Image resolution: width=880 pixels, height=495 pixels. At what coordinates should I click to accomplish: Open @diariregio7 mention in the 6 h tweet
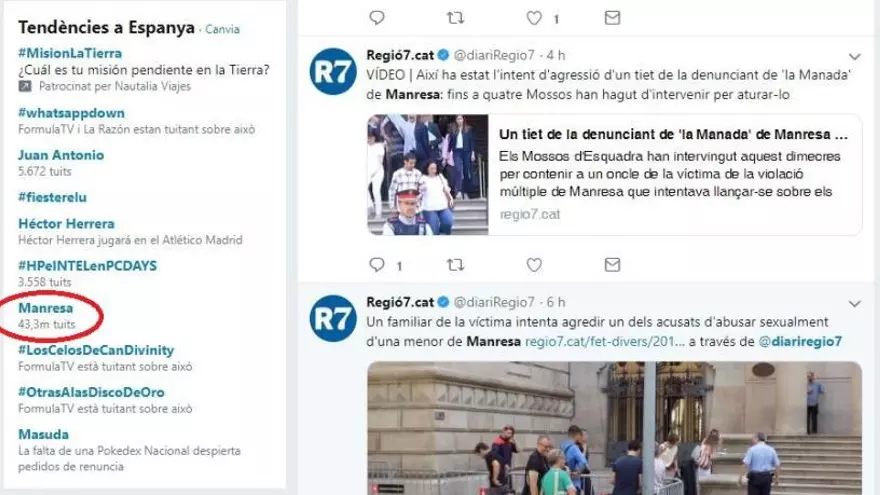[x=800, y=341]
